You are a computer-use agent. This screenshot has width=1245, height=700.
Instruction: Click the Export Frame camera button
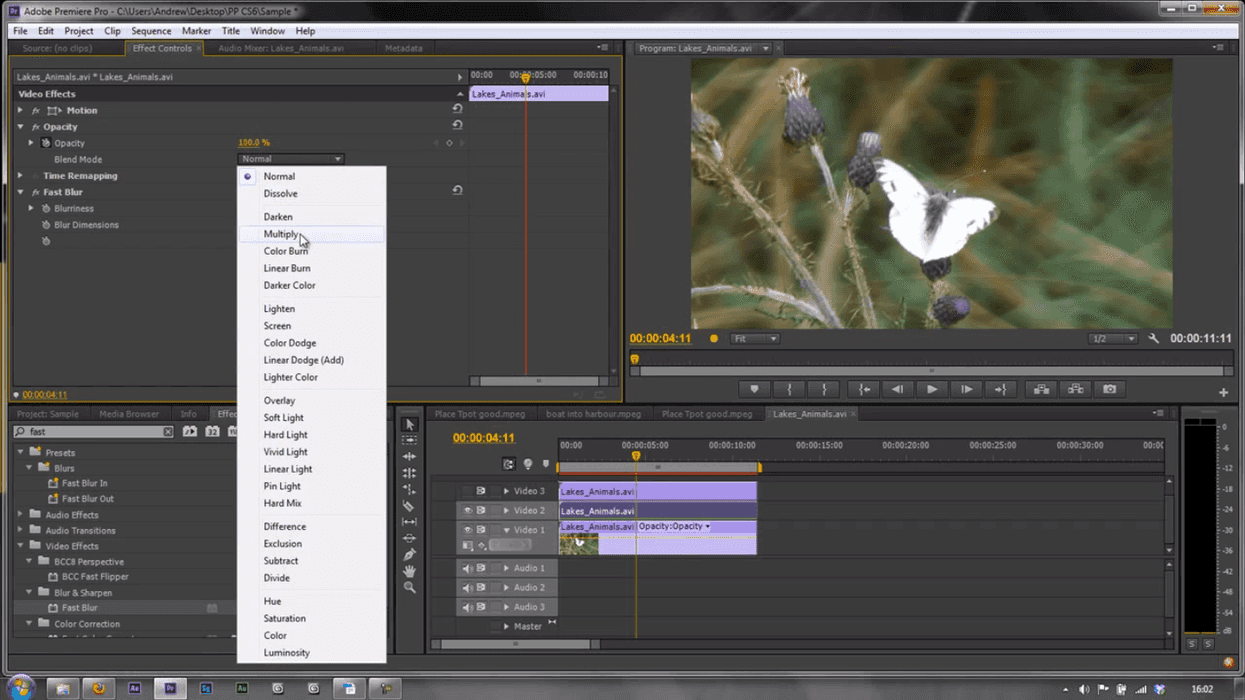[1109, 389]
